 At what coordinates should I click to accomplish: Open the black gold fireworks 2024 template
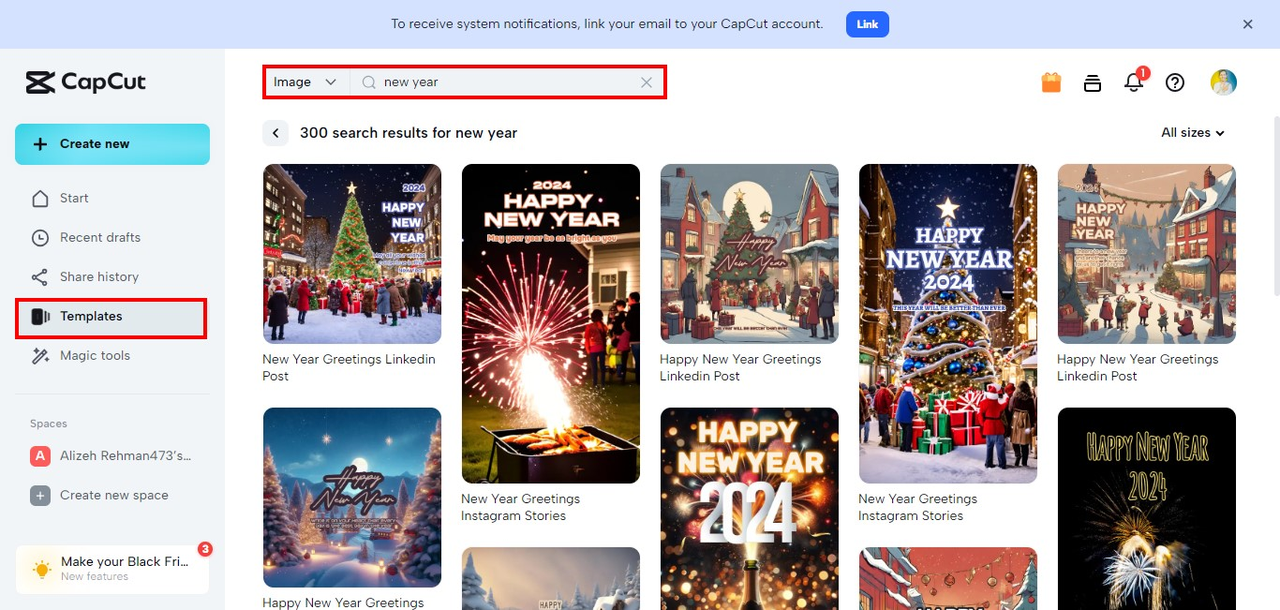tap(1147, 508)
